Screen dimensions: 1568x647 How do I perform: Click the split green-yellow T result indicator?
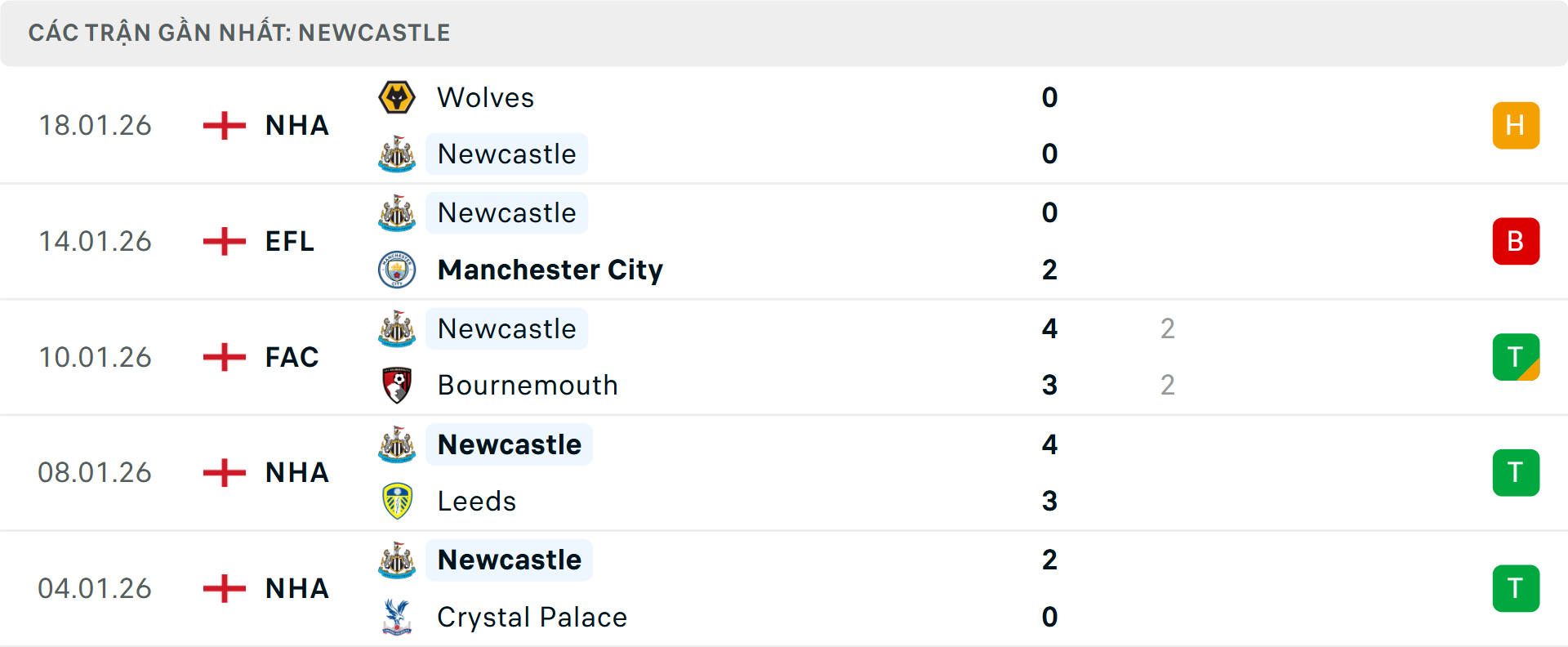click(x=1516, y=357)
